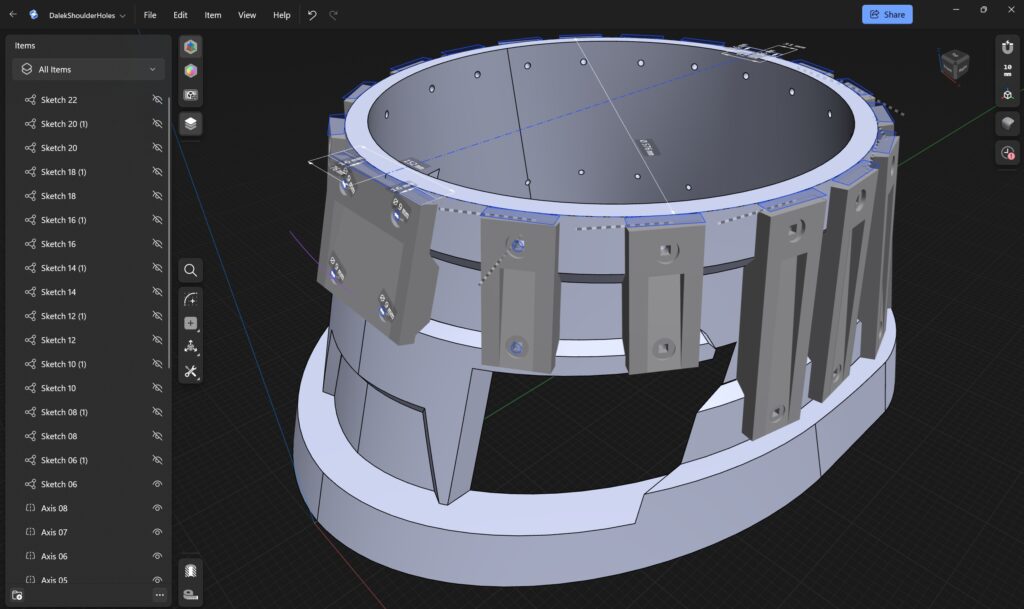
Task: Open the wrench and screwdriver Tools icon
Action: coord(190,371)
